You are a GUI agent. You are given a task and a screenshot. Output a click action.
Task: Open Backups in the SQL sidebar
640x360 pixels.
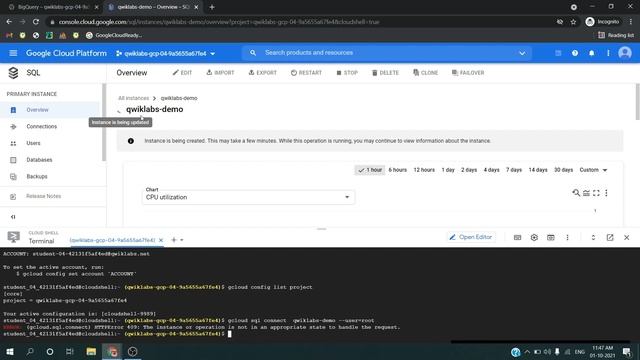point(50,177)
